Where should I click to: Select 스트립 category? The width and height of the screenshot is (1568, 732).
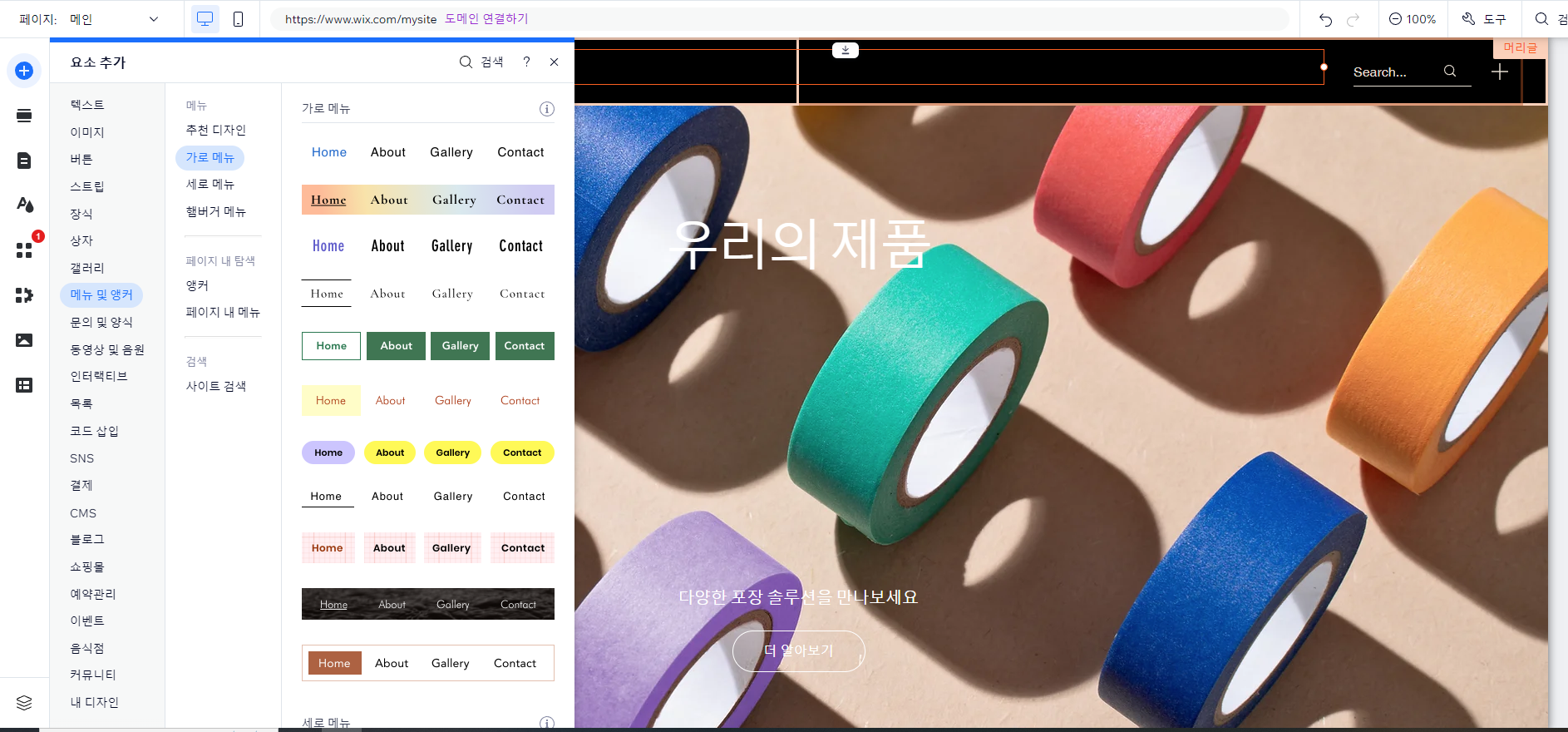(x=87, y=186)
